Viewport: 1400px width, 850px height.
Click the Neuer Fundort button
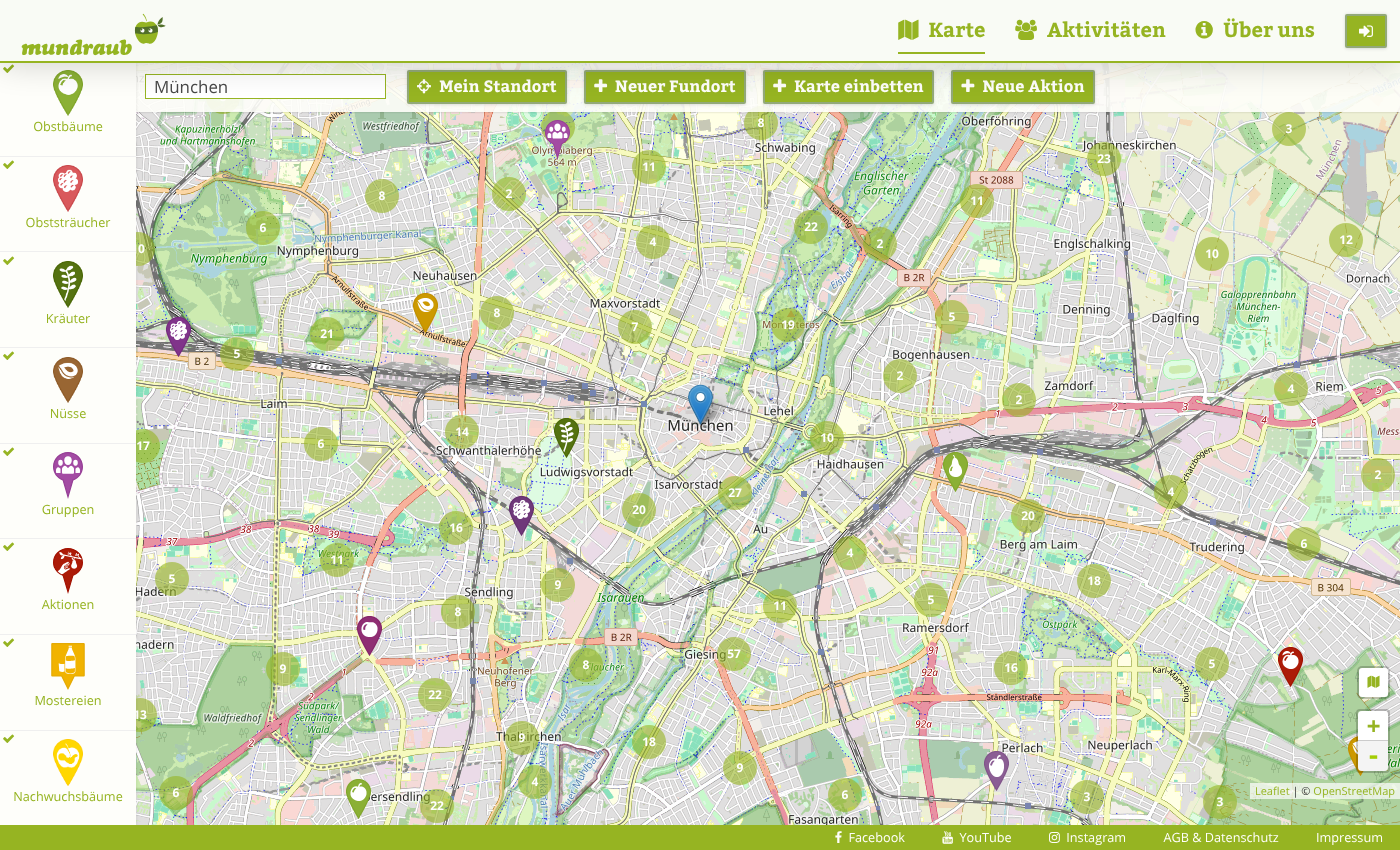pyautogui.click(x=665, y=87)
